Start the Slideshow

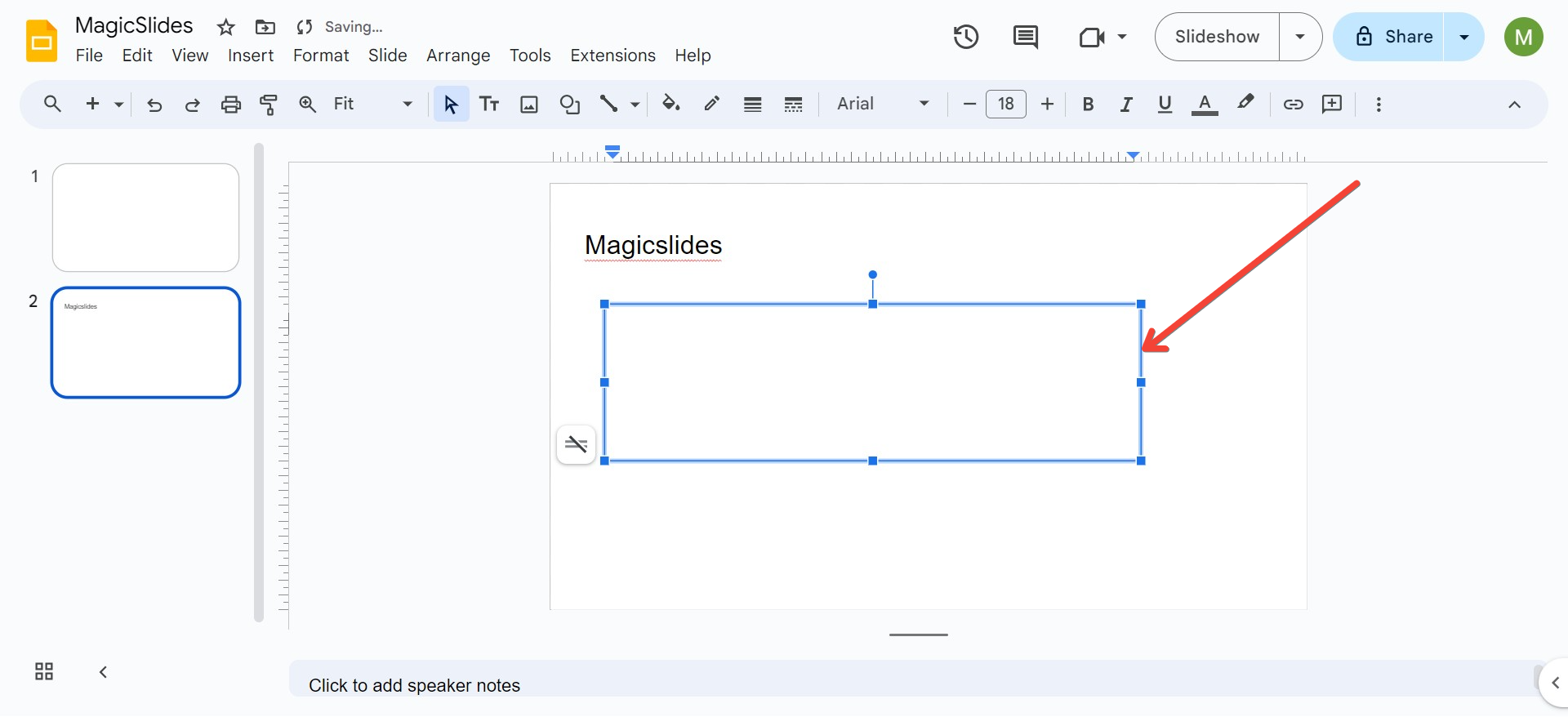pyautogui.click(x=1217, y=37)
